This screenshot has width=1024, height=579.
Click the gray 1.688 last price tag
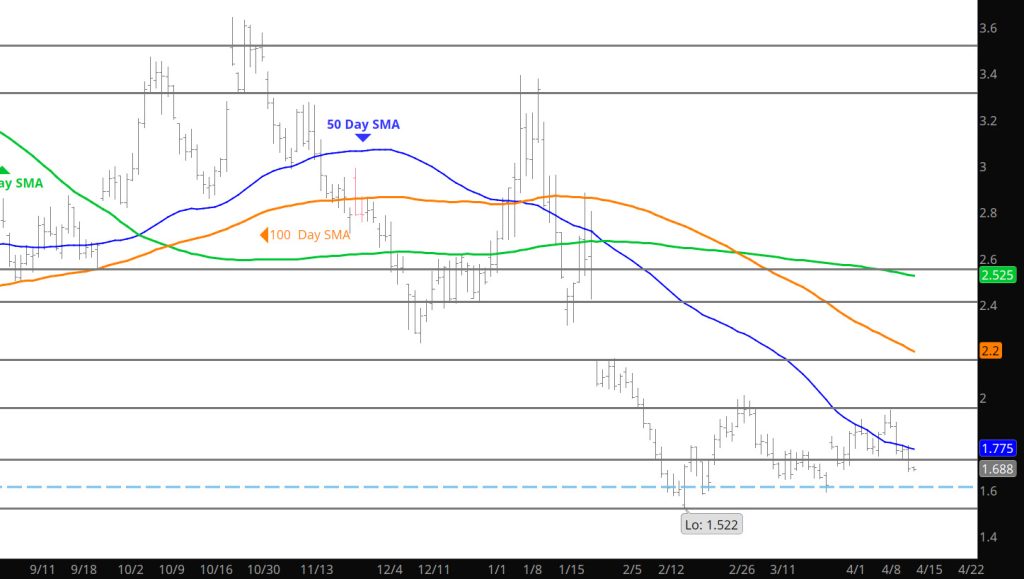coord(998,468)
